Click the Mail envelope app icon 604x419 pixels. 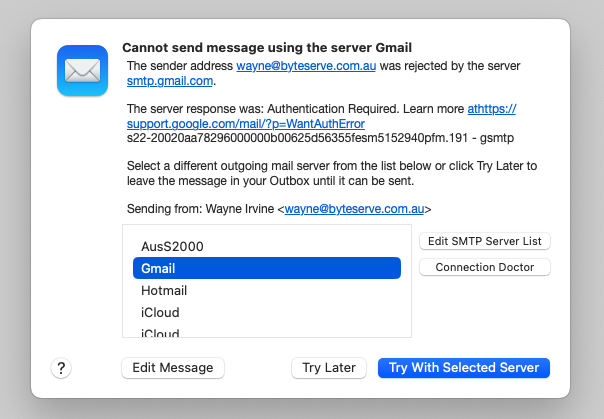point(82,70)
